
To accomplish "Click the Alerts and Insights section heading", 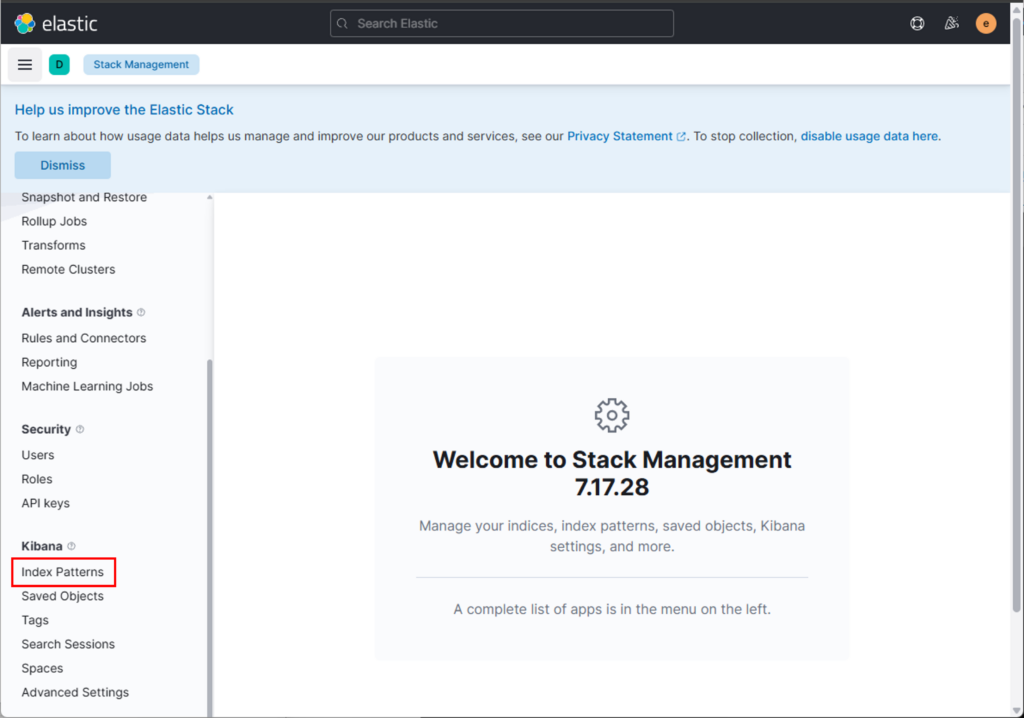I will tap(77, 312).
